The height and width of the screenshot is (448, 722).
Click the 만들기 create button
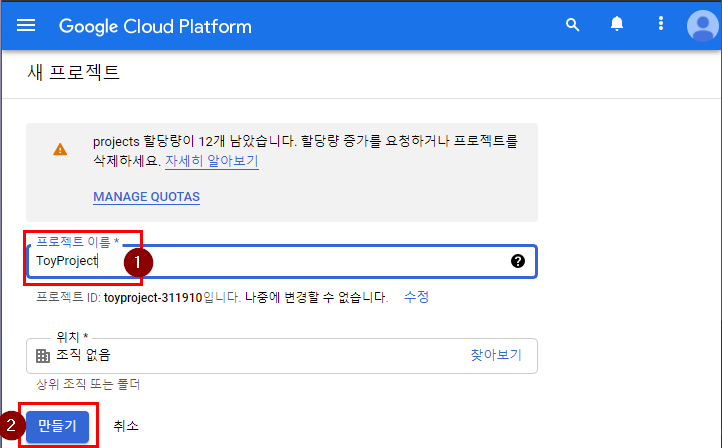point(58,426)
